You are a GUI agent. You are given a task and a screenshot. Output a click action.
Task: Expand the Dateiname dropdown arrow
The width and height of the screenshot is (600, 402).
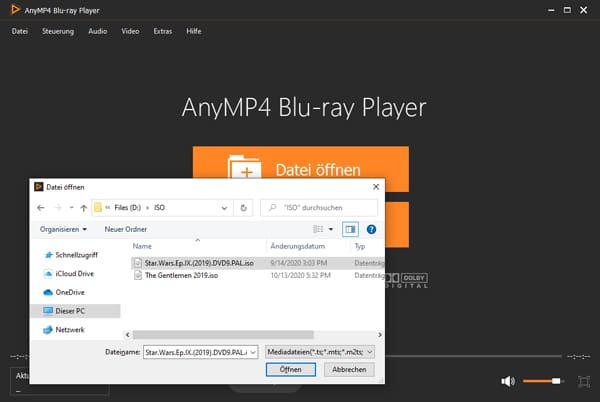(253, 352)
